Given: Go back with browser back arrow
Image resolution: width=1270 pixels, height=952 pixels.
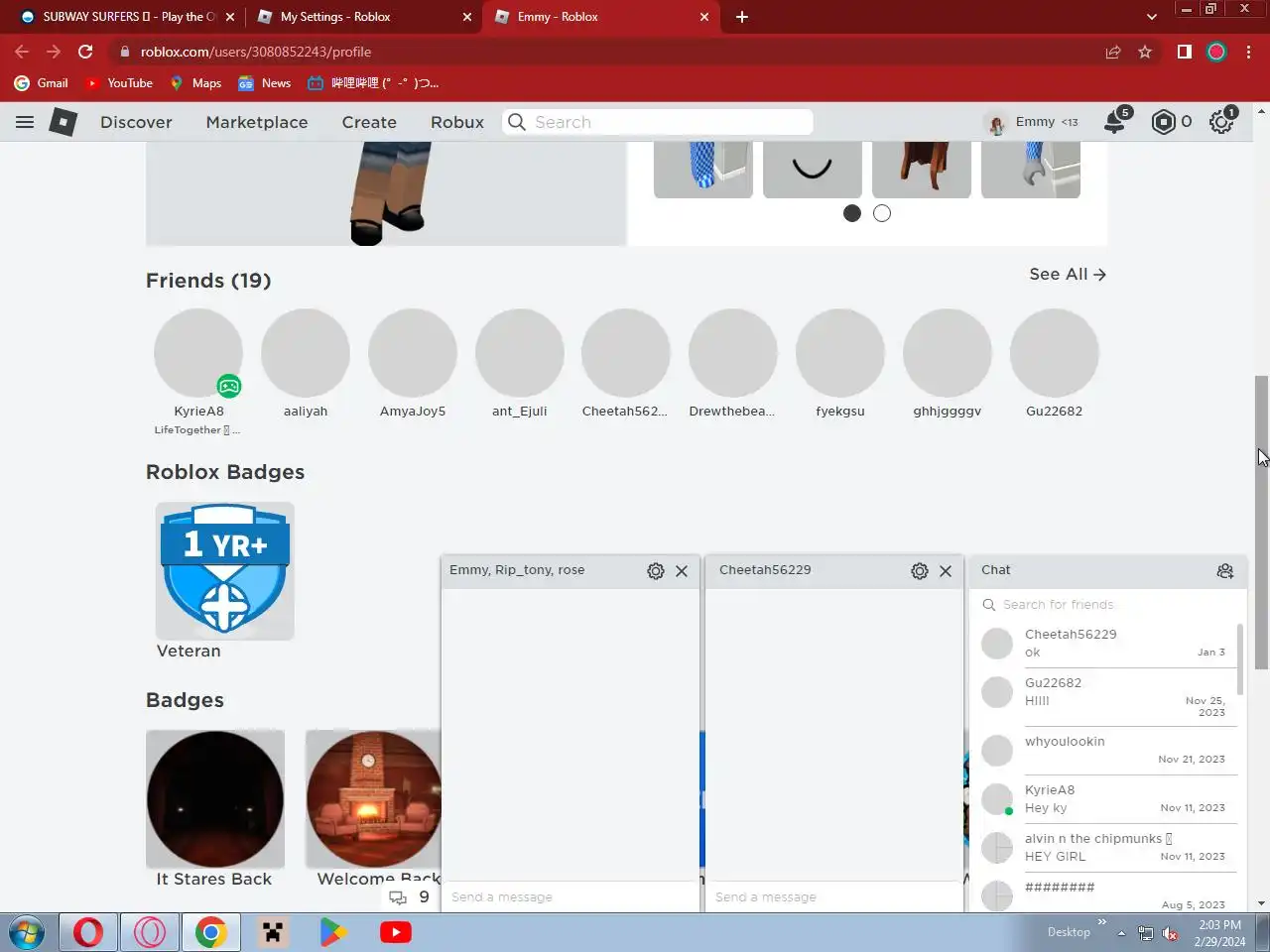Looking at the screenshot, I should (x=22, y=52).
